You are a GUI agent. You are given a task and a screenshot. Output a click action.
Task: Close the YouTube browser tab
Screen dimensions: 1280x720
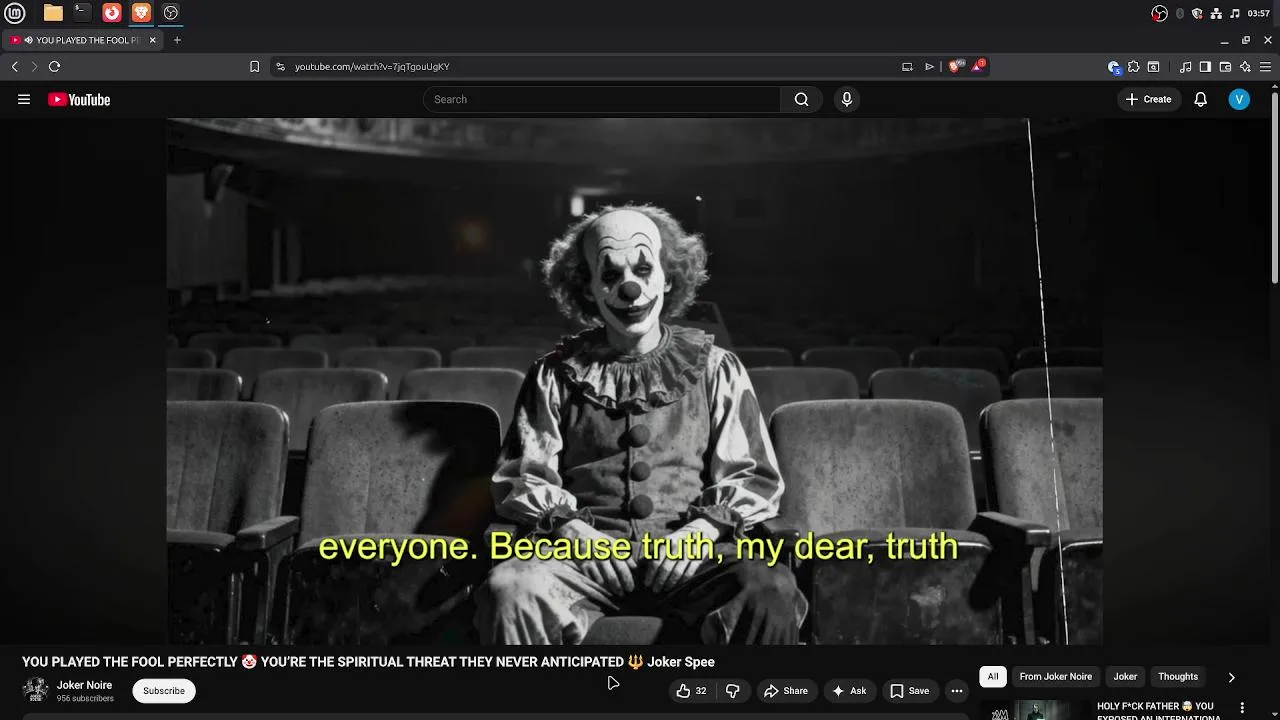(x=152, y=40)
